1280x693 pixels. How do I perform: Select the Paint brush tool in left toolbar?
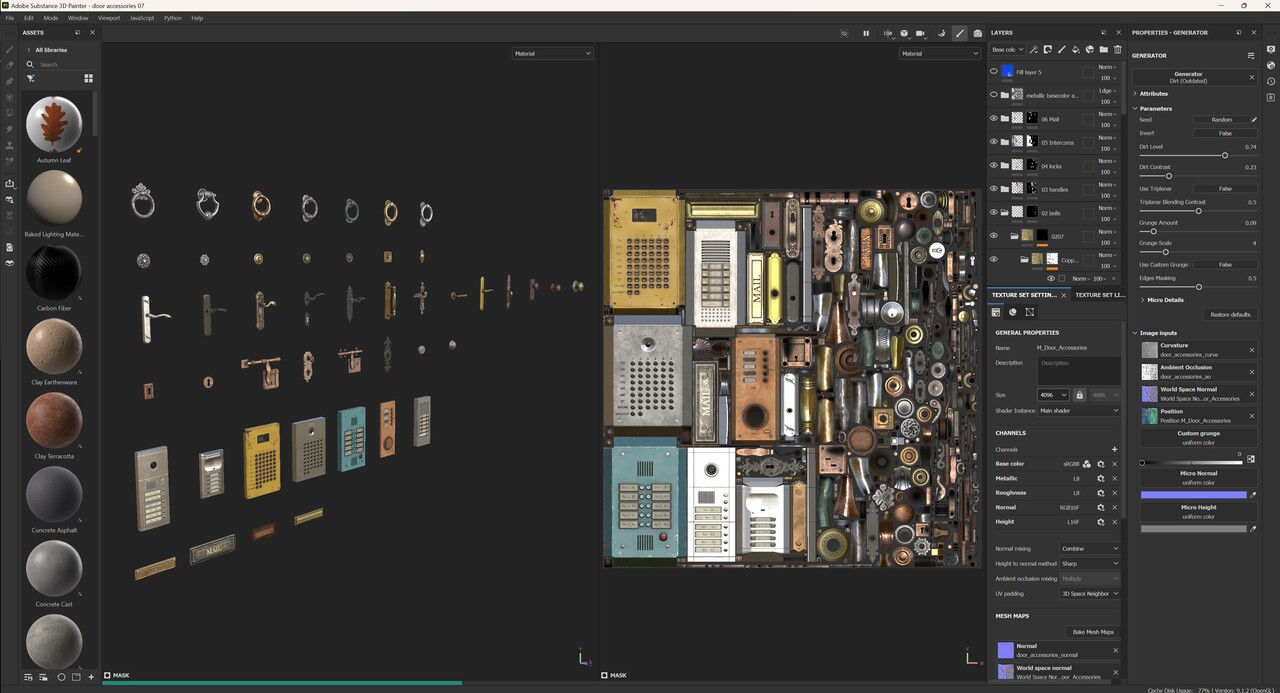10,49
